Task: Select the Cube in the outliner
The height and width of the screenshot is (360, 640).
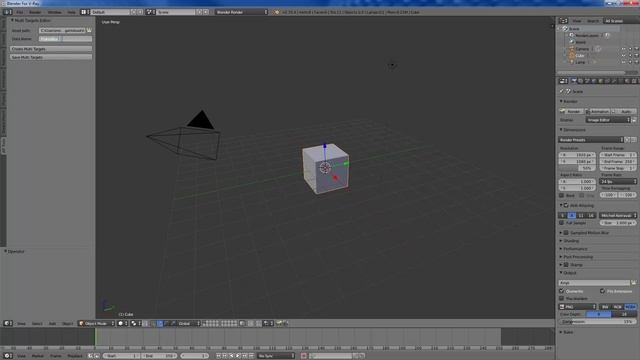Action: click(580, 56)
